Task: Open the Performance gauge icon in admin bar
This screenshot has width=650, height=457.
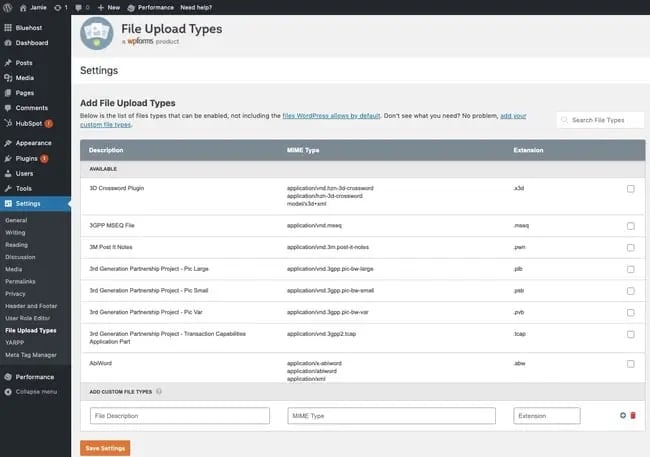Action: (131, 8)
